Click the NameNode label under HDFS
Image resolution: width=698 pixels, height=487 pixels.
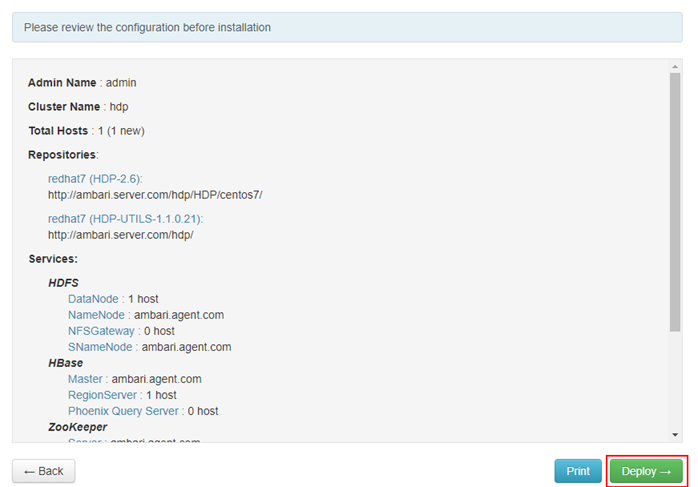tap(97, 315)
